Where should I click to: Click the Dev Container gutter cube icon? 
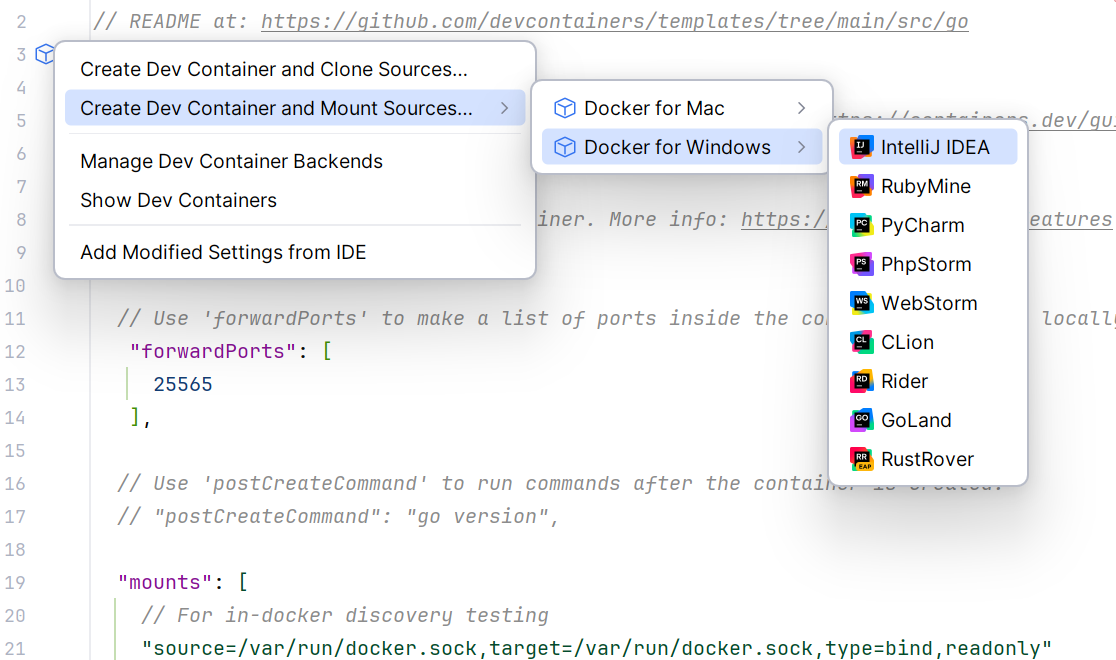click(45, 54)
